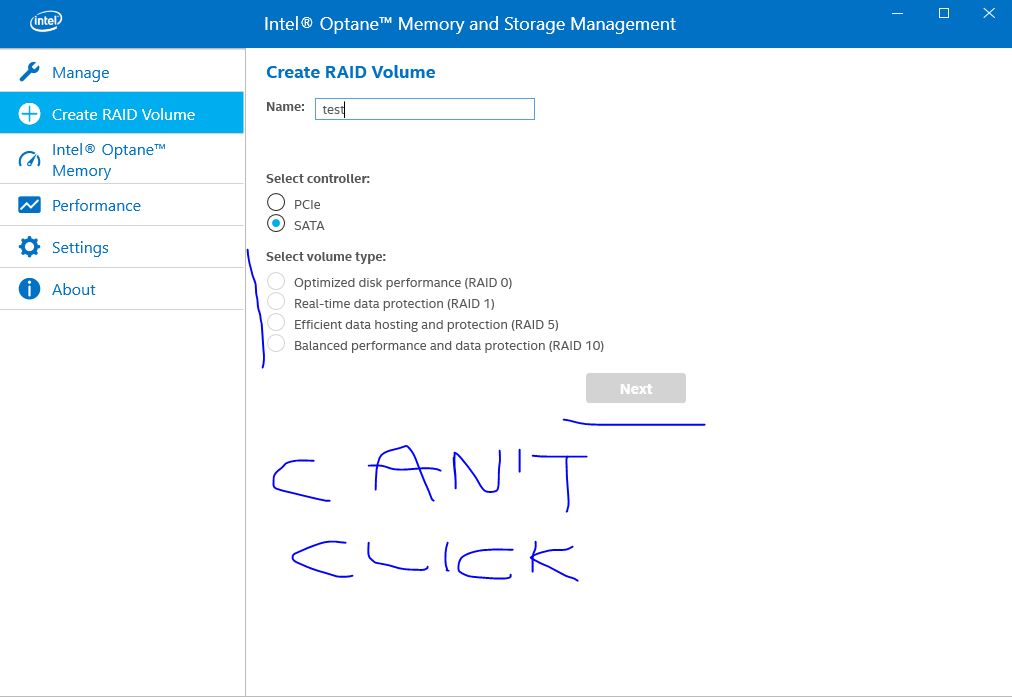Screen dimensions: 1012x698
Task: Open the Create RAID Volume menu item
Action: click(122, 113)
